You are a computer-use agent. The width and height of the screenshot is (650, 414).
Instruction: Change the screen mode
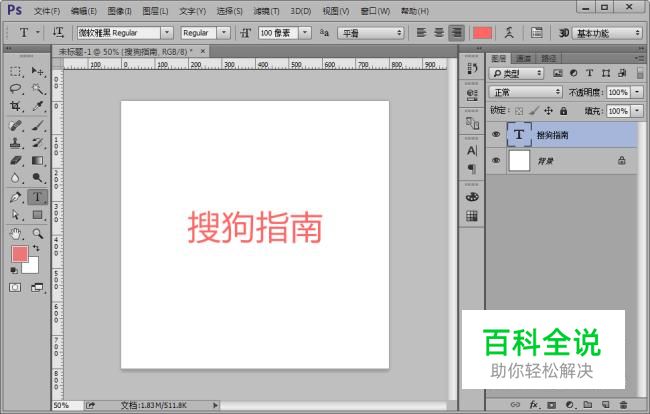(x=37, y=287)
